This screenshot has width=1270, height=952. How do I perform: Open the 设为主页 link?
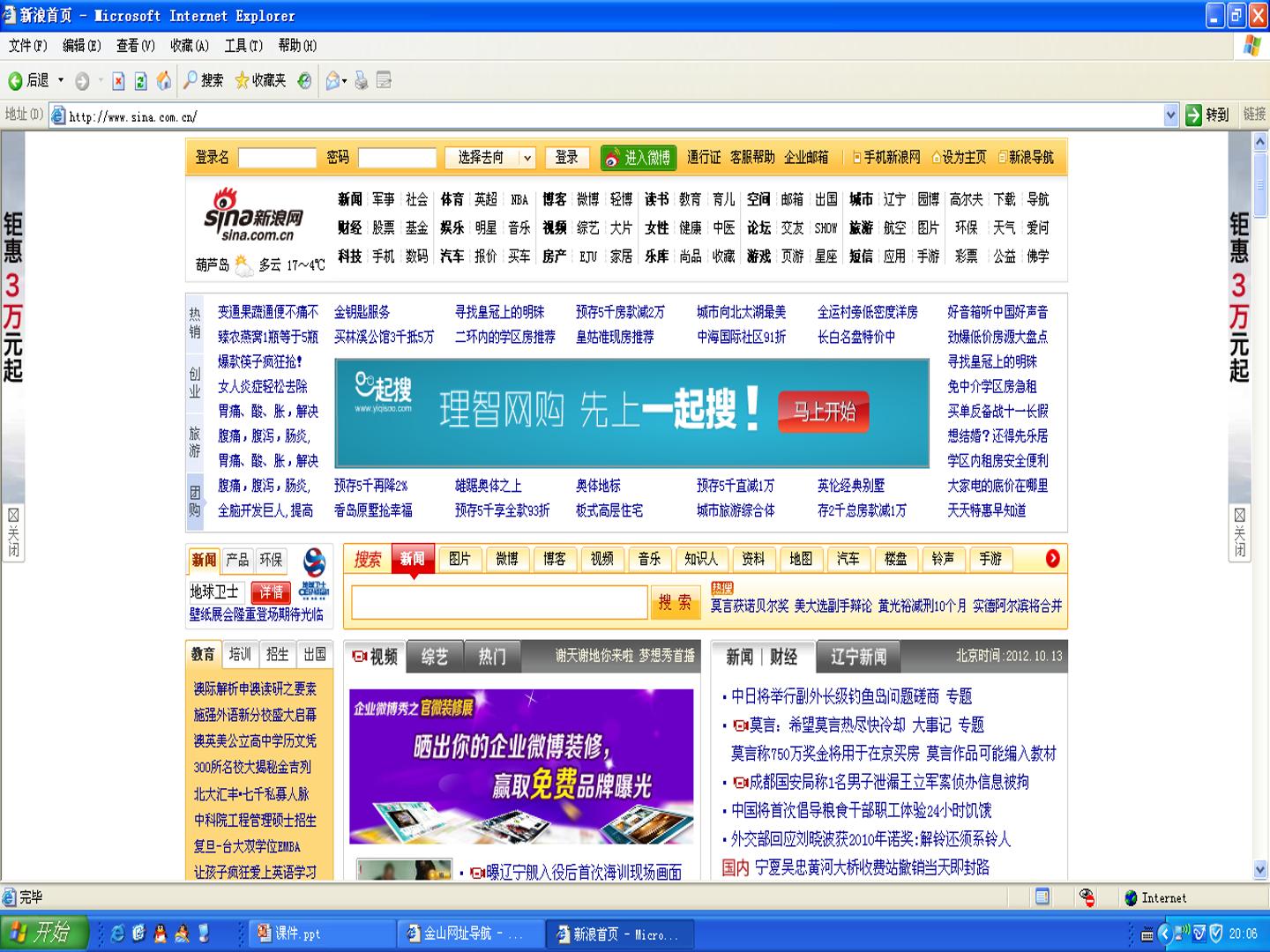click(x=959, y=158)
